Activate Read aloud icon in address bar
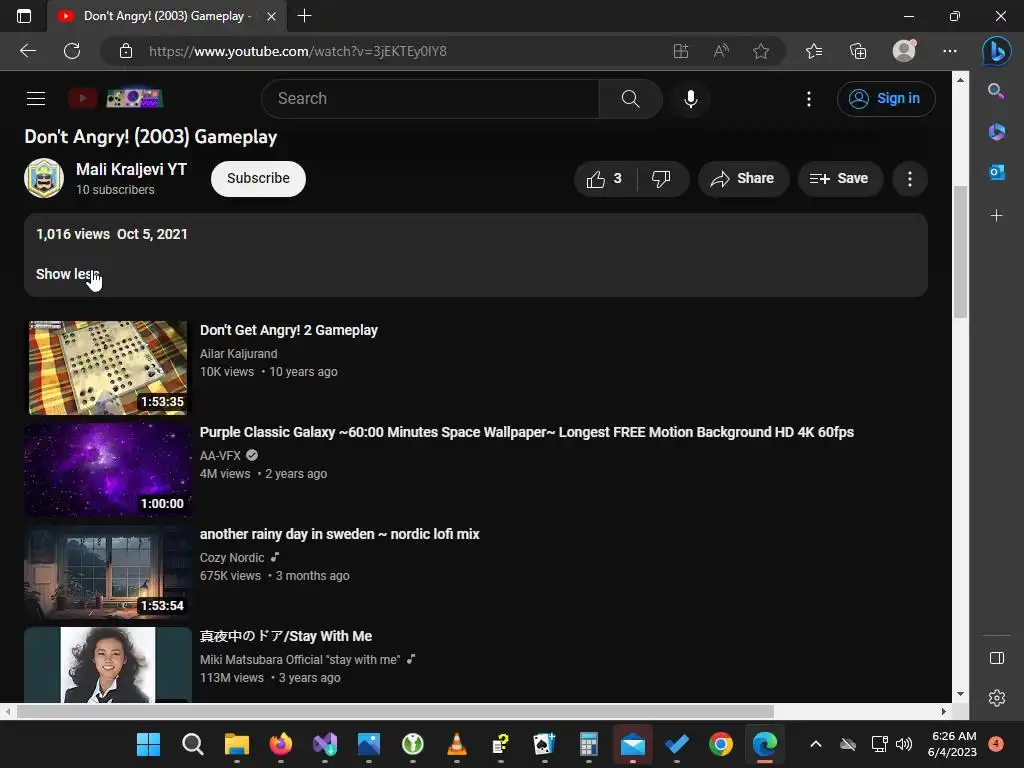1024x768 pixels. tap(721, 51)
